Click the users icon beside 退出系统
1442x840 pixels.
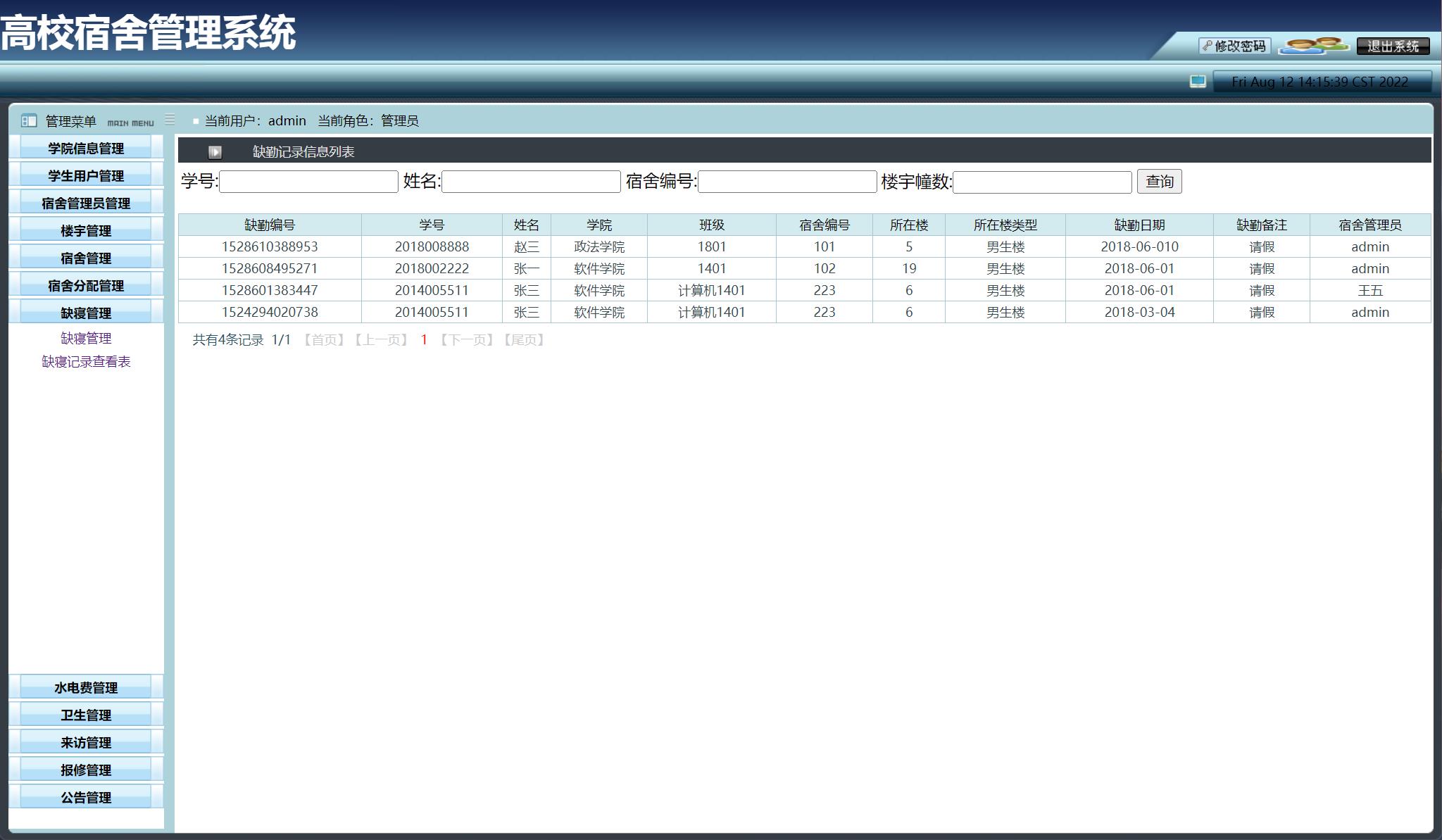click(x=1313, y=46)
